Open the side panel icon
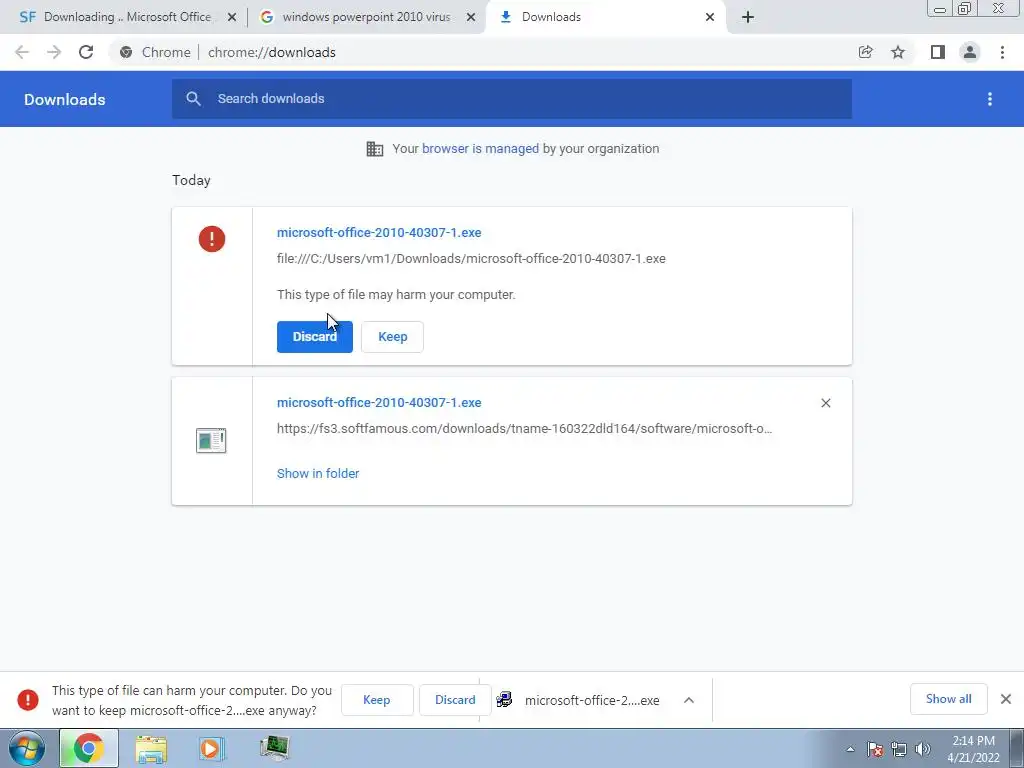This screenshot has width=1024, height=768. (x=938, y=52)
